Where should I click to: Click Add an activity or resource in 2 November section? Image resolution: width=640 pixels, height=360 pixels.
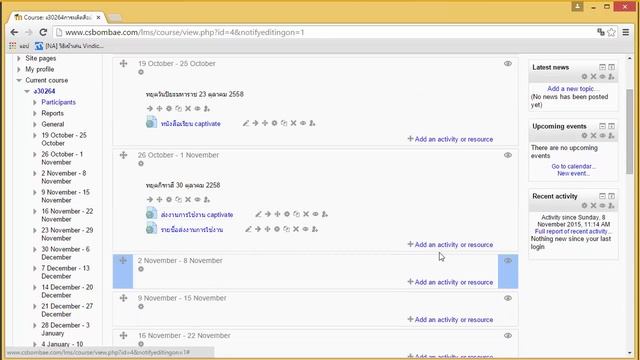pos(450,282)
